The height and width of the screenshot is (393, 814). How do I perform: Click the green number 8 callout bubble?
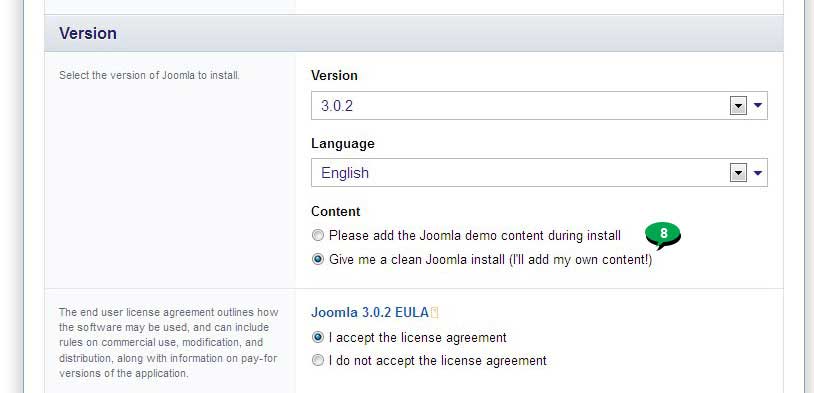(663, 235)
